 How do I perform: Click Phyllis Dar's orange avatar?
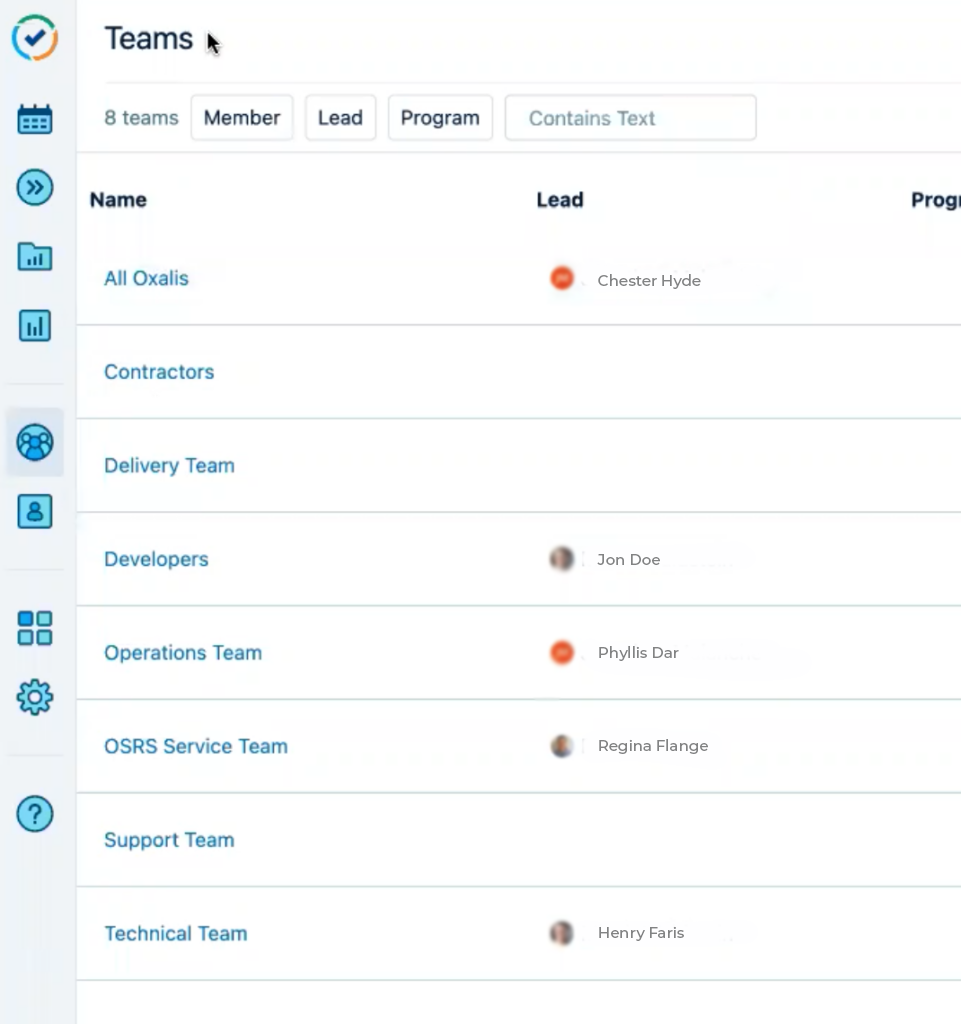coord(561,652)
